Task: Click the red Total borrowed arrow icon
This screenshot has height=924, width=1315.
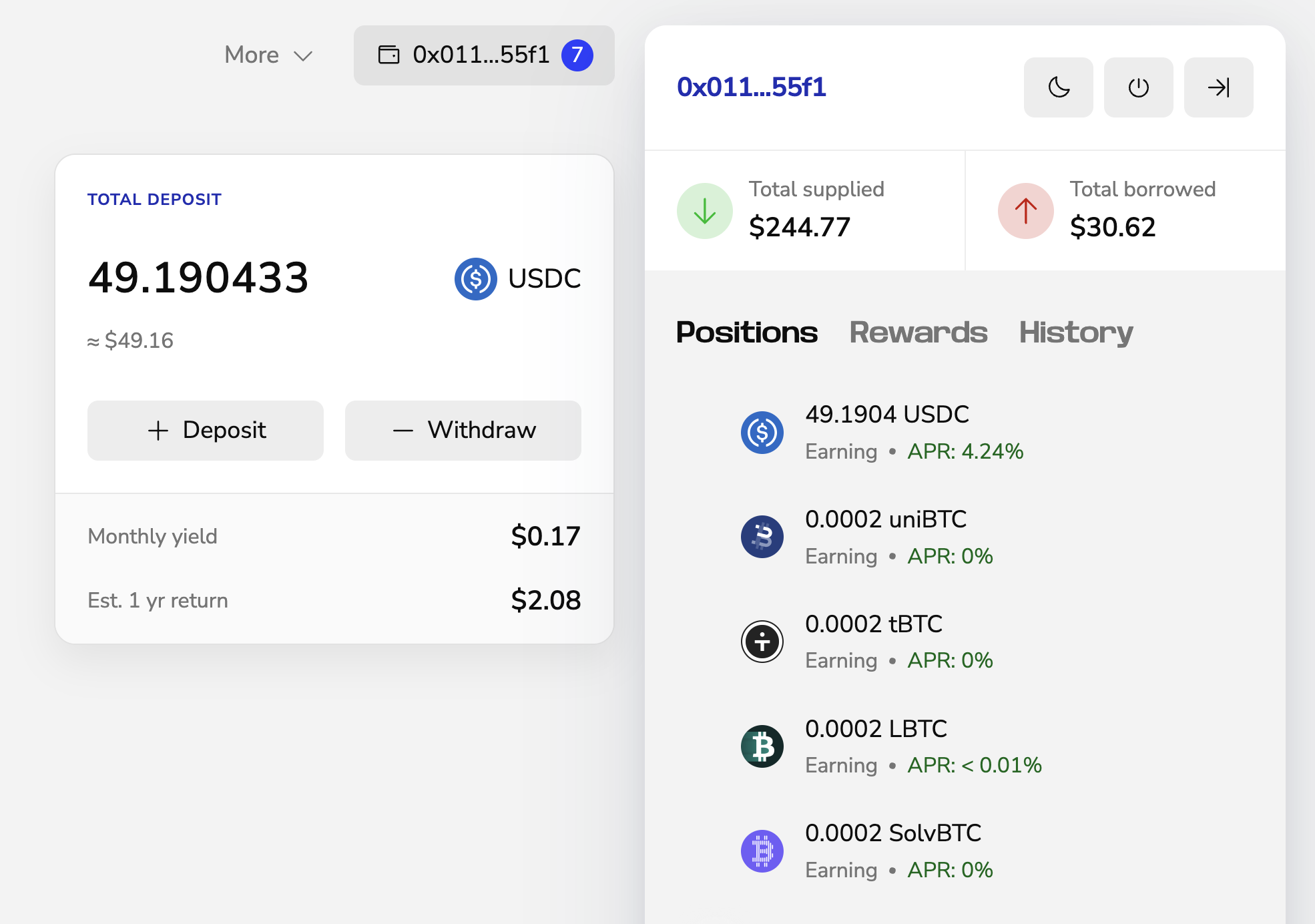Action: coord(1025,211)
